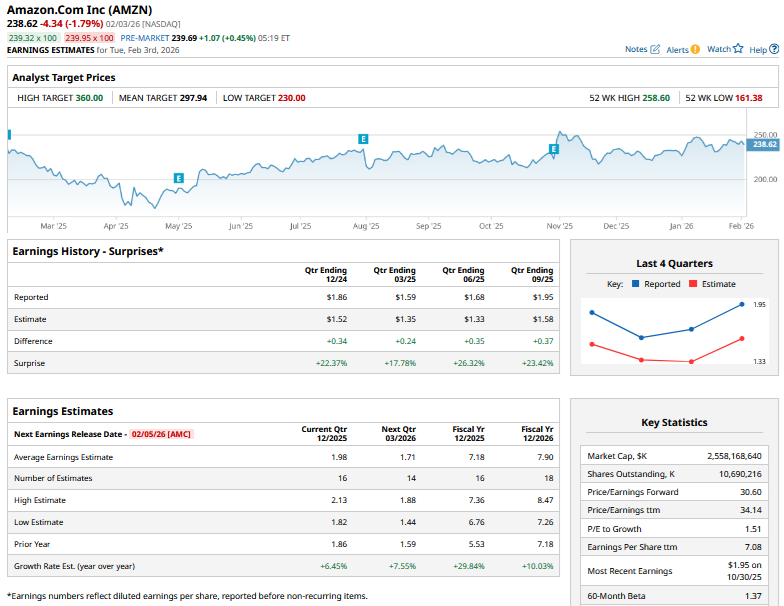
Task: Open Help question mark icon
Action: click(x=773, y=49)
